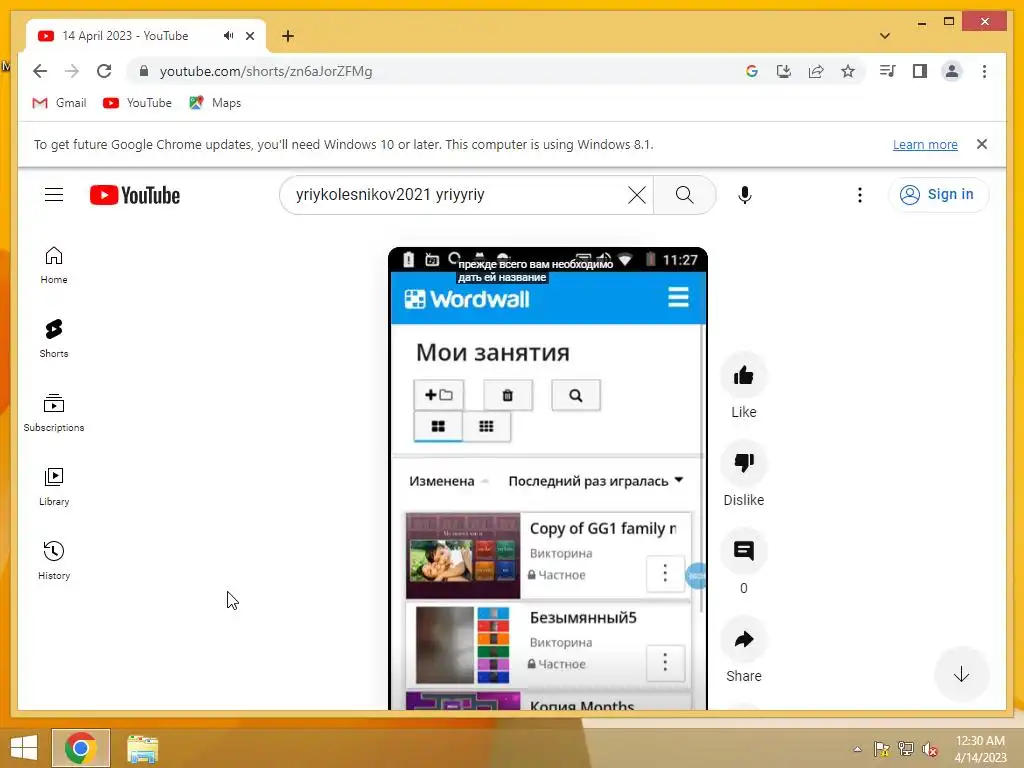This screenshot has height=768, width=1024.
Task: Close the 14 April 2023 YouTube tab
Action: [250, 36]
